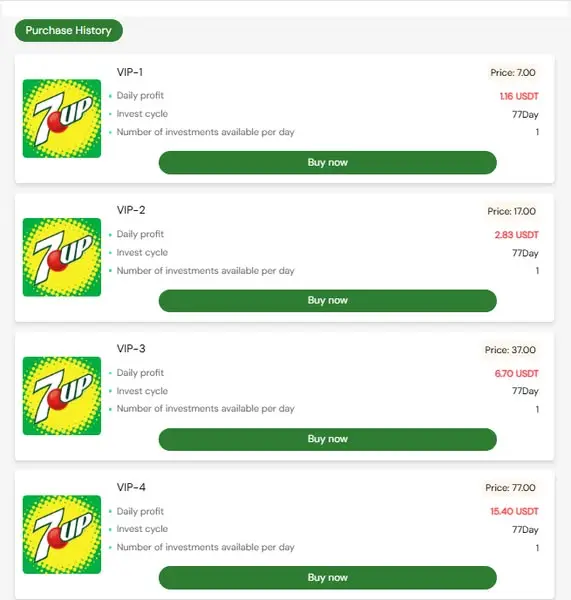571x600 pixels.
Task: Click the 6.70 USDT daily profit value
Action: [x=517, y=373]
